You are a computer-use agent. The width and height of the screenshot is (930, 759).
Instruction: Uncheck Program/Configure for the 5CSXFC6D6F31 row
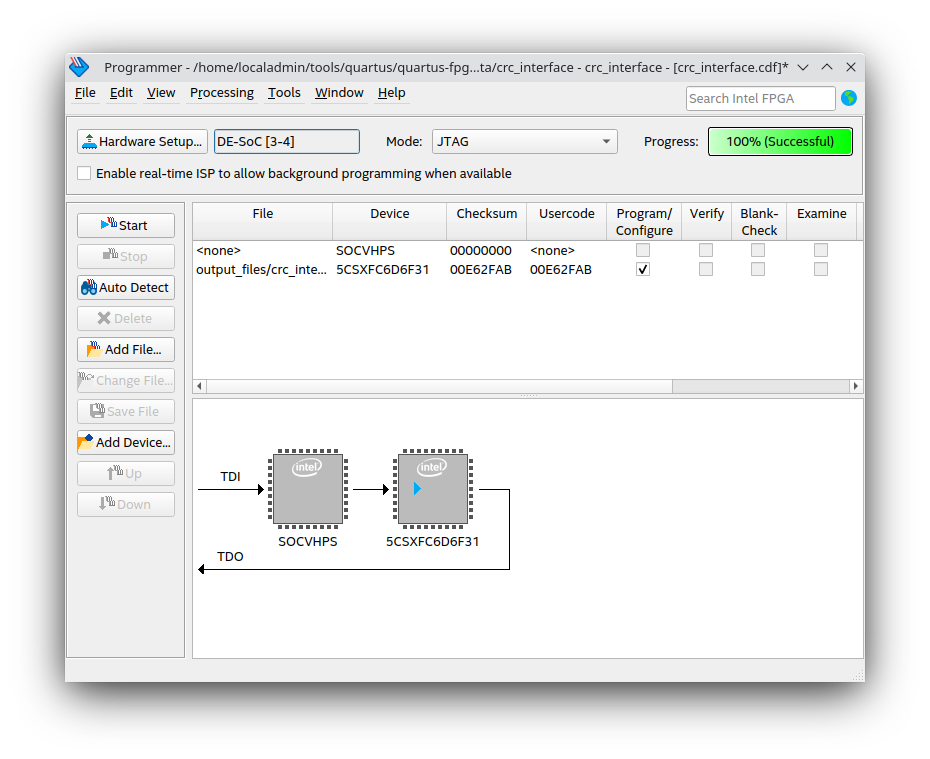pyautogui.click(x=643, y=269)
